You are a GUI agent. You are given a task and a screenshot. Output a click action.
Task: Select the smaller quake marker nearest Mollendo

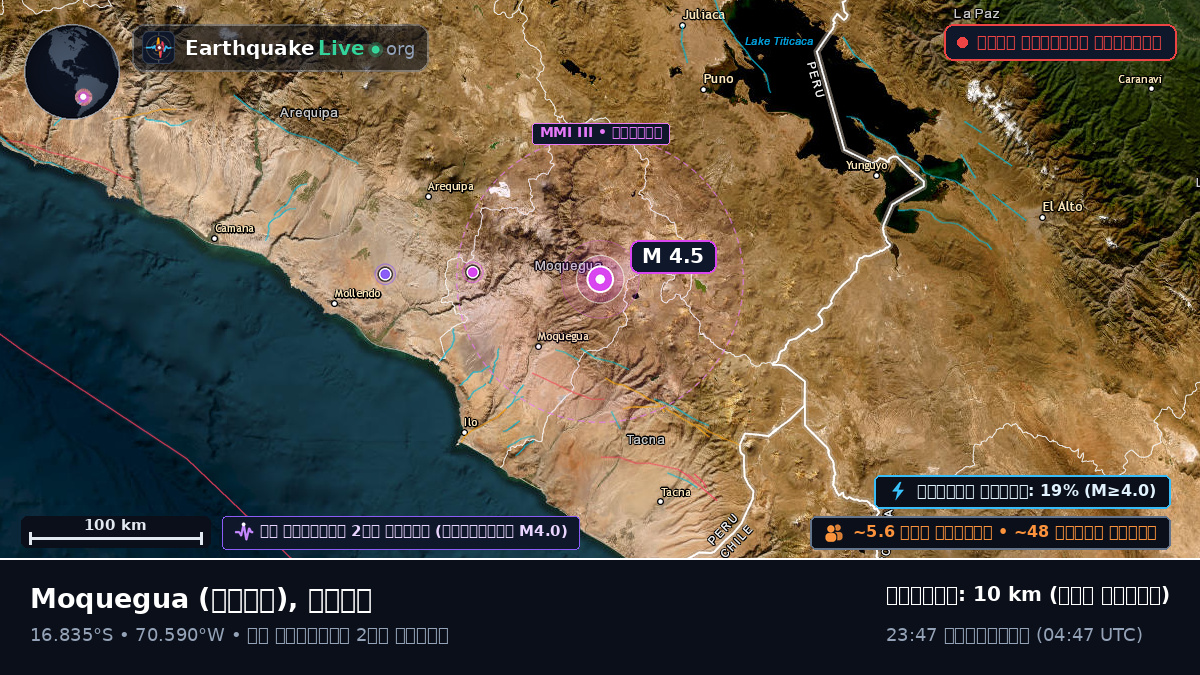pos(385,274)
